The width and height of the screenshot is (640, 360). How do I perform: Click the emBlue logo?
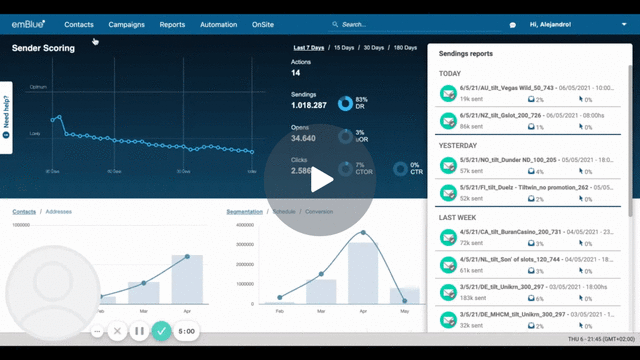click(28, 24)
